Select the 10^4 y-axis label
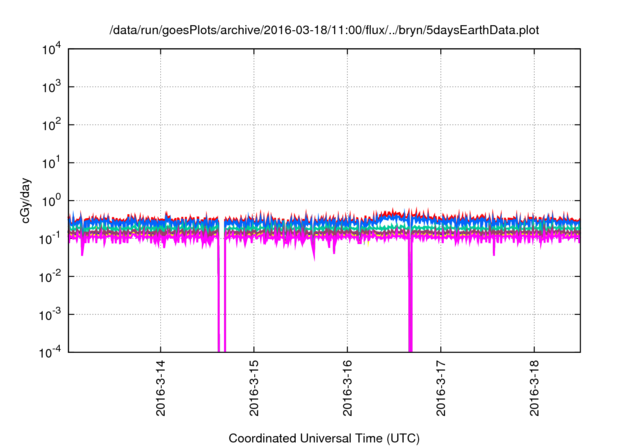The image size is (640, 448). point(52,49)
